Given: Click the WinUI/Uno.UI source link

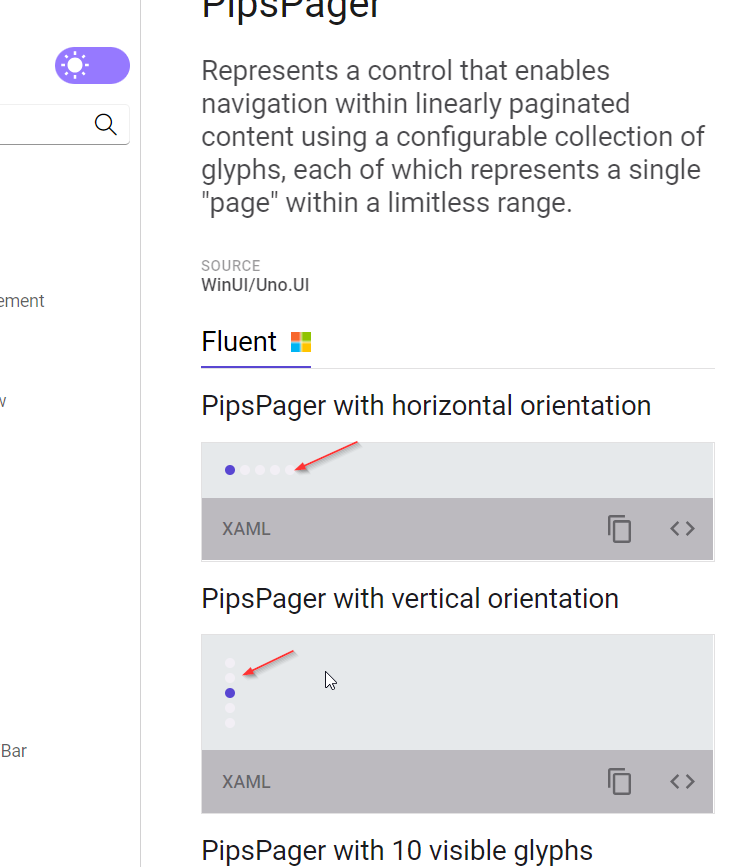Looking at the screenshot, I should pos(255,284).
